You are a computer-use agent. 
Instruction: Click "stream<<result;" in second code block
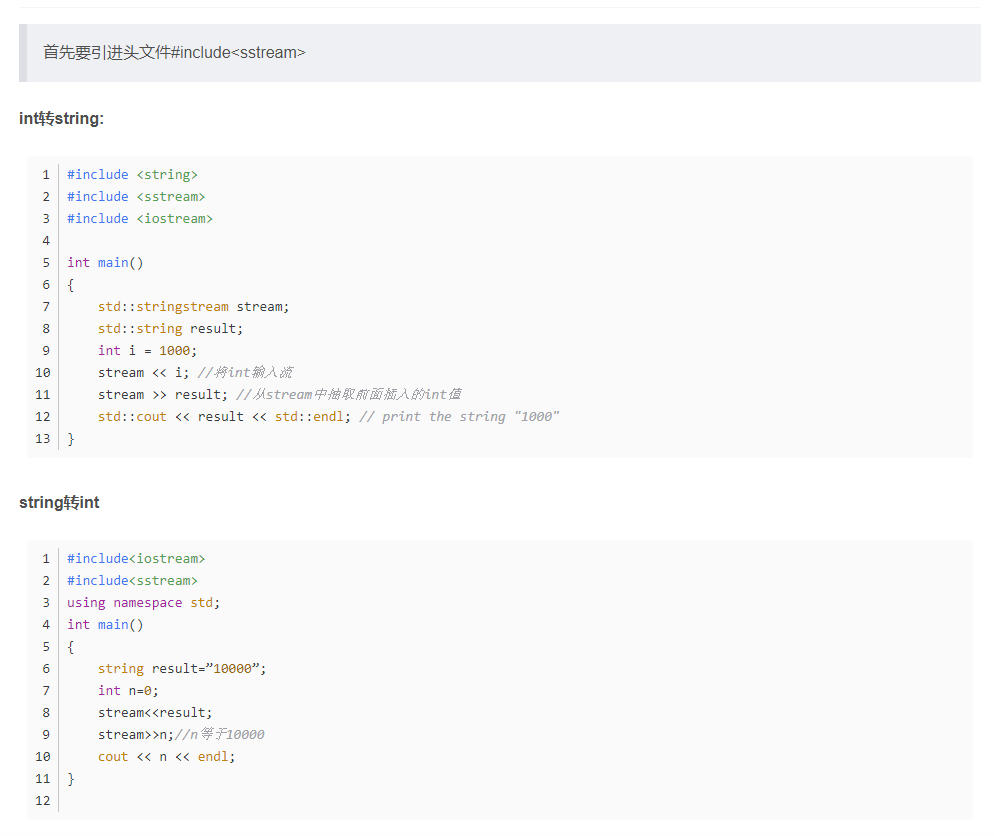coord(155,713)
